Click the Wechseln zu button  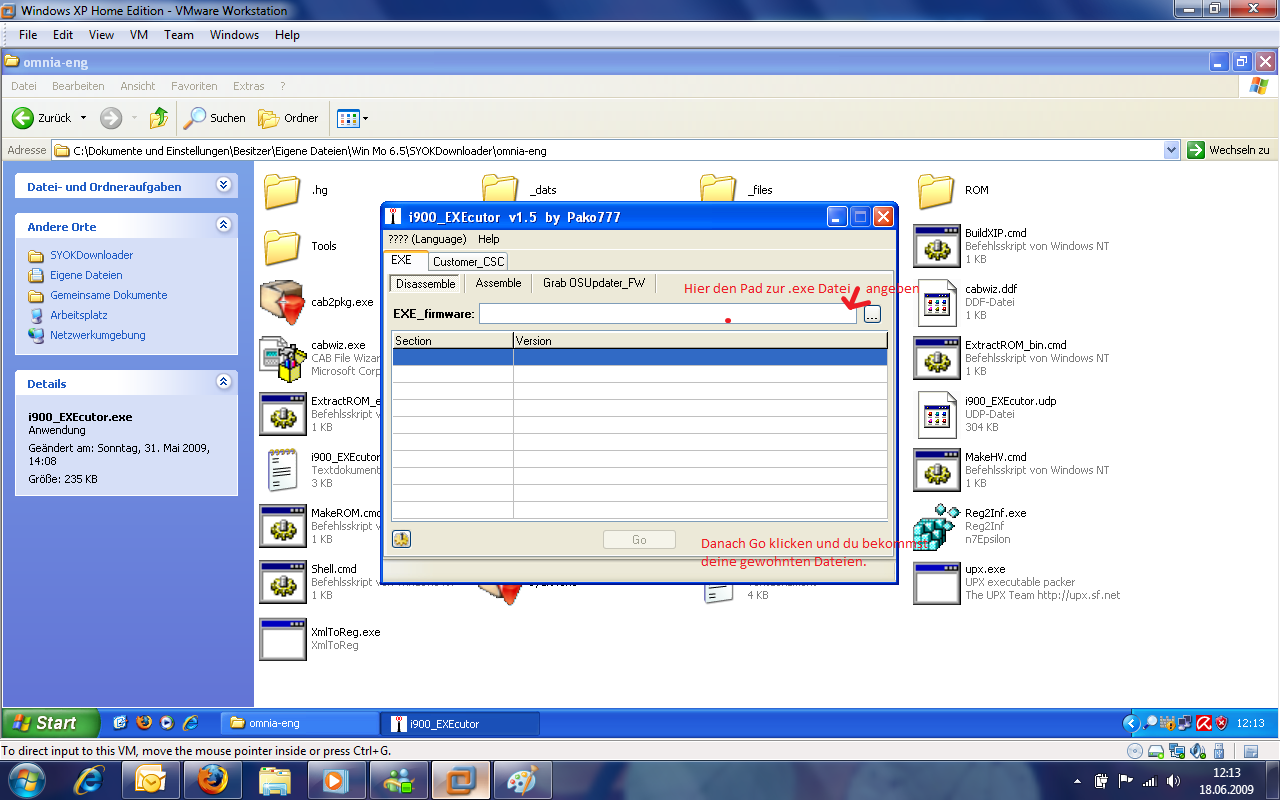1229,150
